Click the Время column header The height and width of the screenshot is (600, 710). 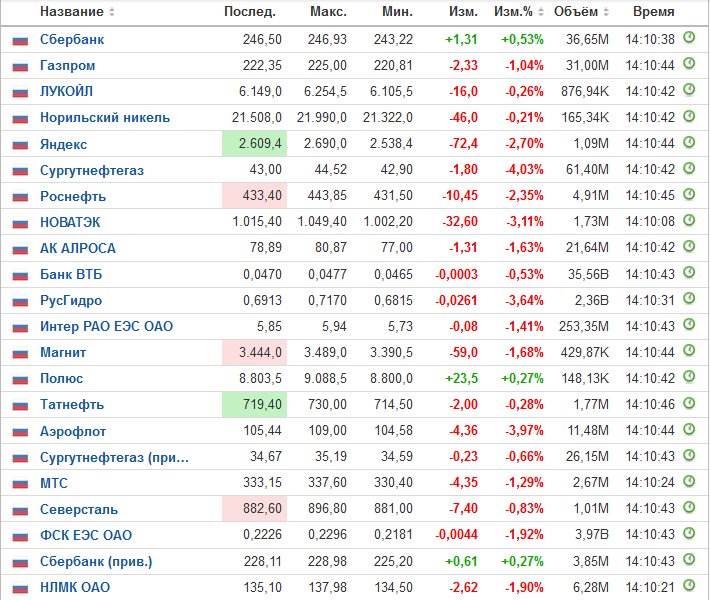click(x=653, y=12)
